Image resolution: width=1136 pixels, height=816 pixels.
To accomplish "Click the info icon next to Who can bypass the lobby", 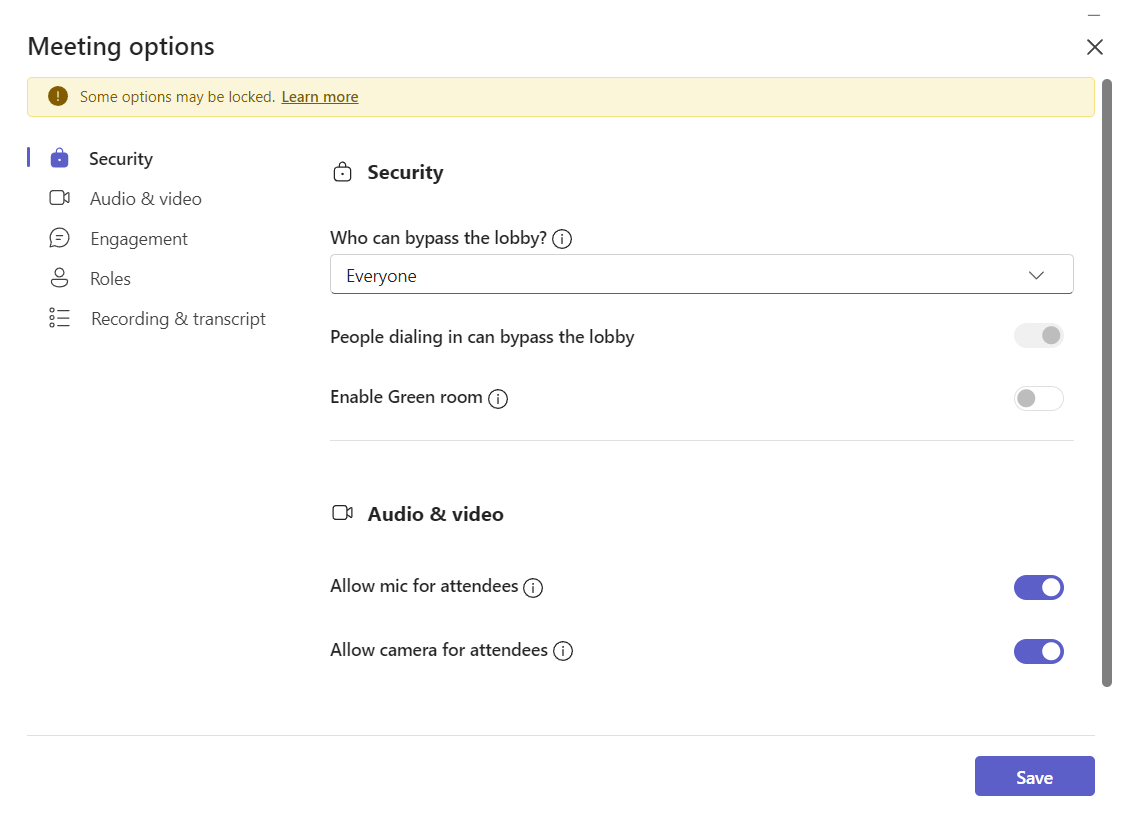I will tap(562, 238).
